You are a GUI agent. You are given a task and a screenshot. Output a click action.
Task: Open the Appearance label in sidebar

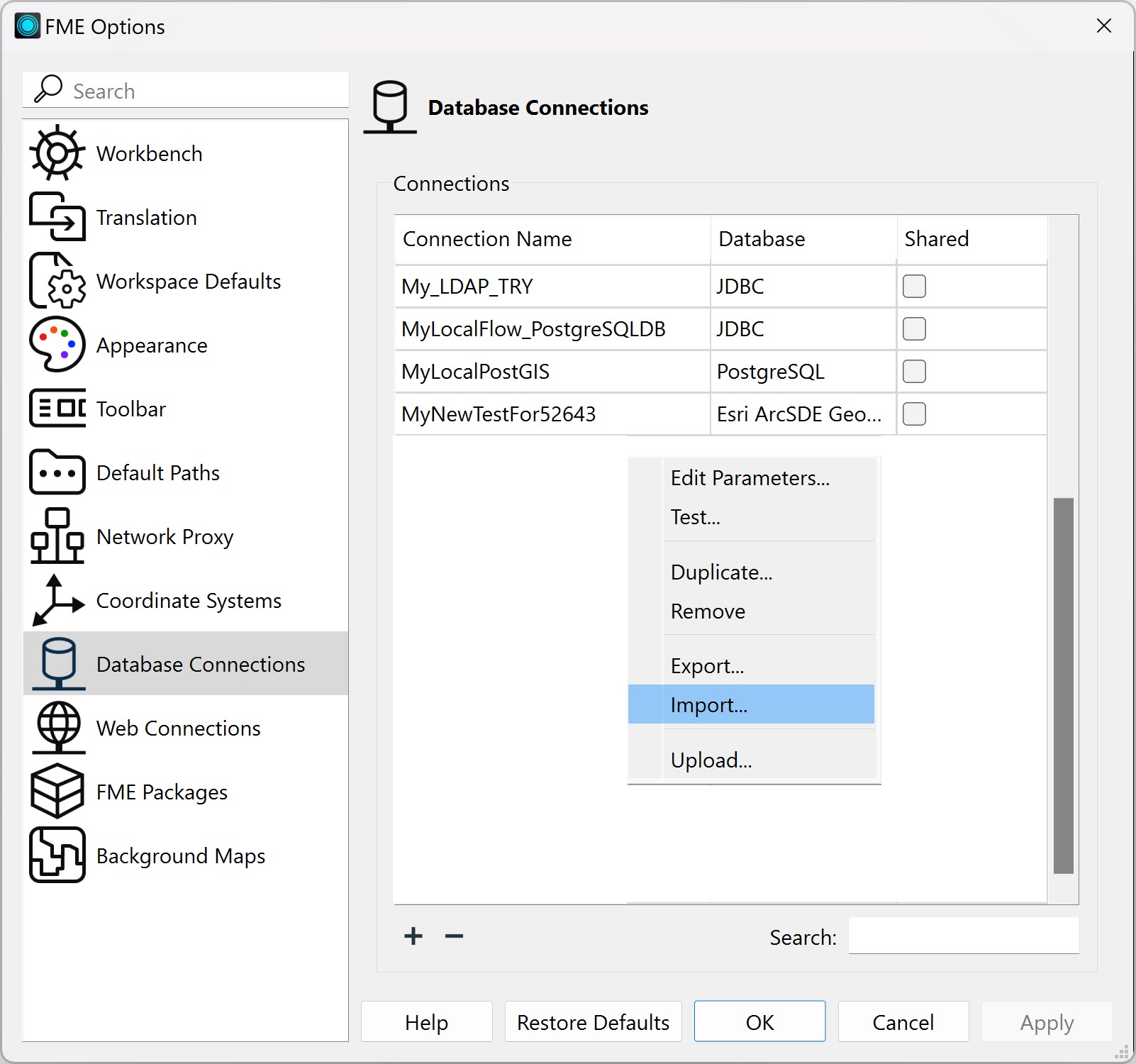coord(152,345)
